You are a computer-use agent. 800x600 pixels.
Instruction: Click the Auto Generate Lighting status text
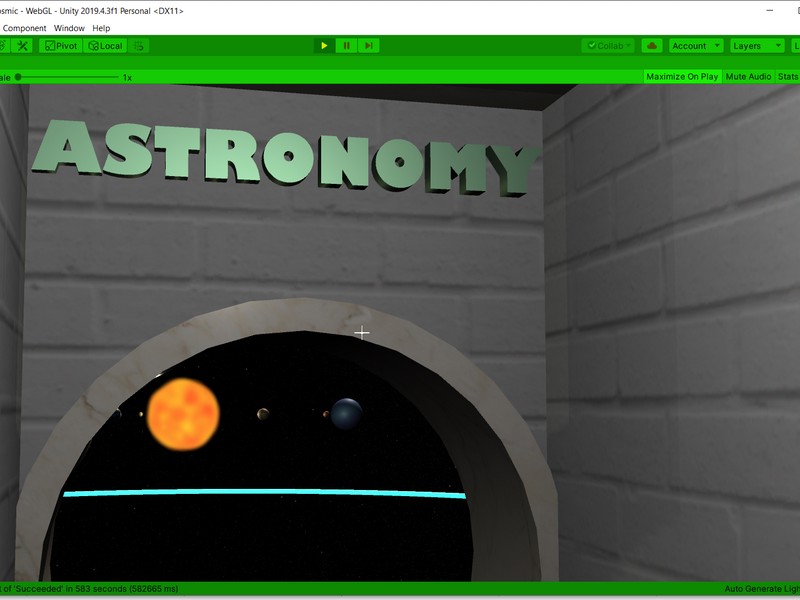762,589
